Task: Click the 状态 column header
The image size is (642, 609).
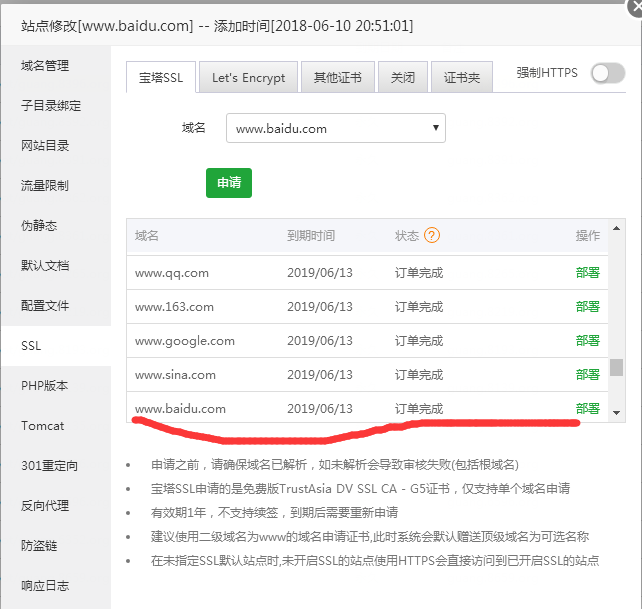Action: click(x=407, y=235)
